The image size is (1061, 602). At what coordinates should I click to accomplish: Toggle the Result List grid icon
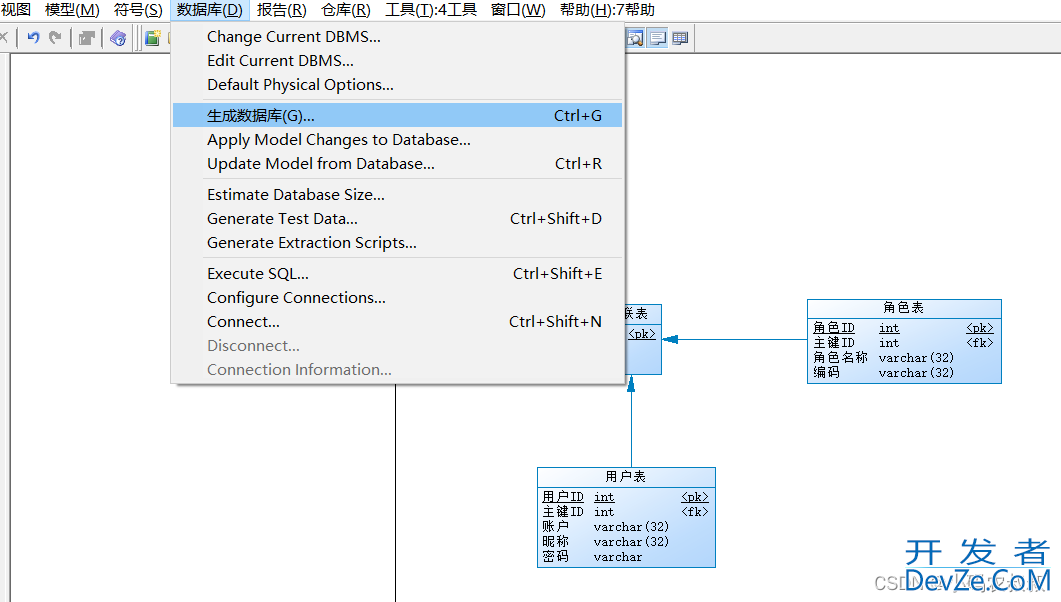[680, 38]
